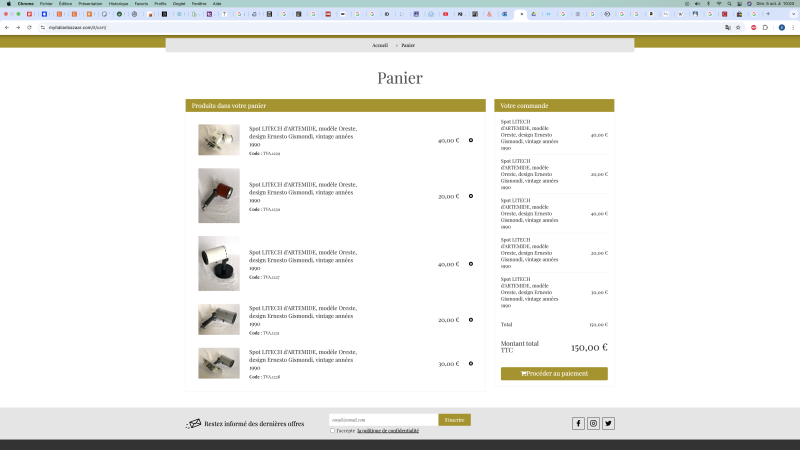This screenshot has height=450, width=800.
Task: Open the red spot lamp thumbnail
Action: [x=218, y=195]
